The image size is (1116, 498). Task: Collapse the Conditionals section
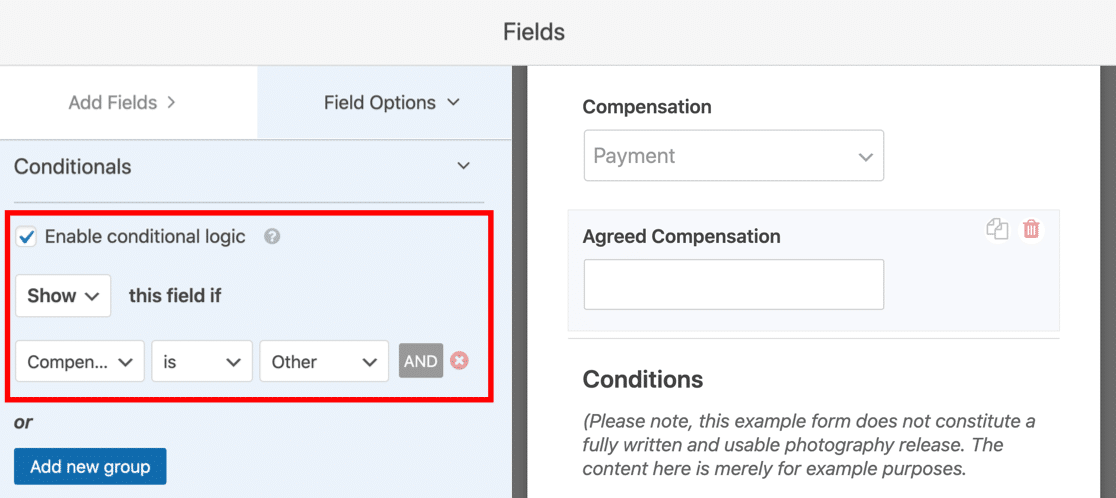(463, 166)
